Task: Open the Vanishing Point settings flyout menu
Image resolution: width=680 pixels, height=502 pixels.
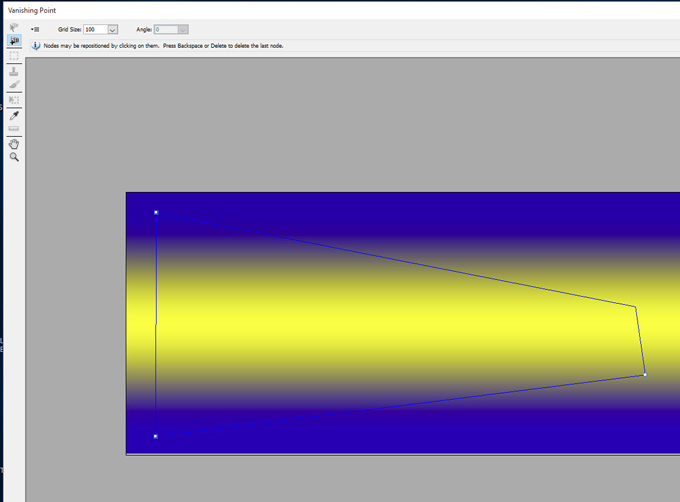Action: (x=34, y=30)
